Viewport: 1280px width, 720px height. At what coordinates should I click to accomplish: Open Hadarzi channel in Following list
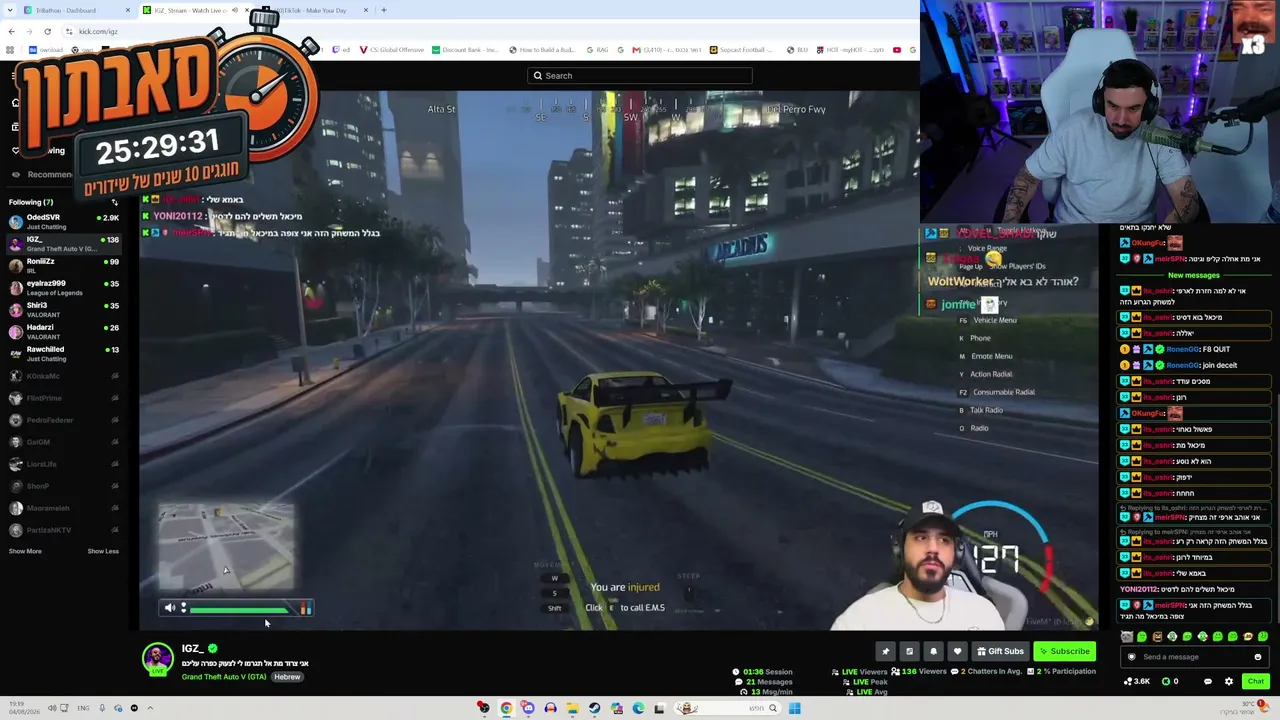coord(62,331)
